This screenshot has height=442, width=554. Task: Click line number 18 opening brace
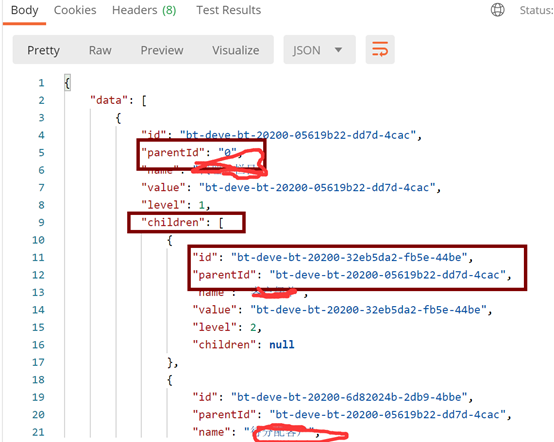click(x=38, y=380)
